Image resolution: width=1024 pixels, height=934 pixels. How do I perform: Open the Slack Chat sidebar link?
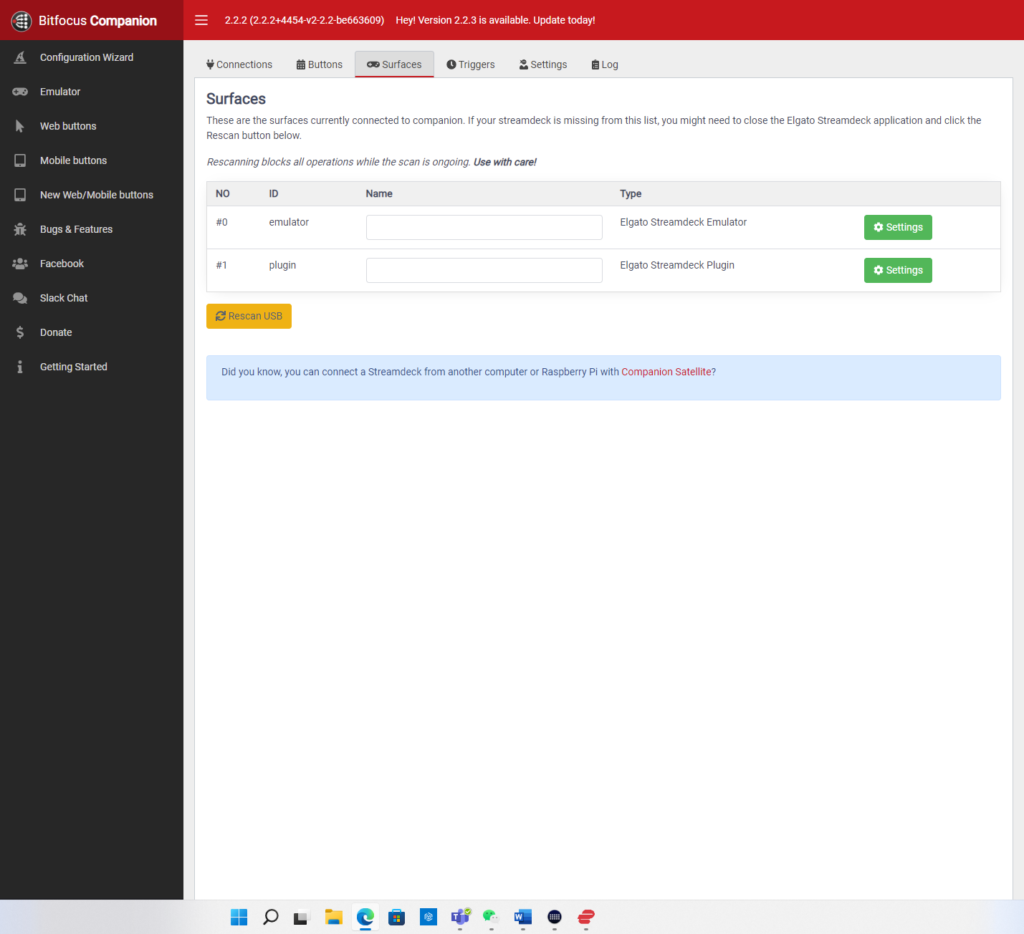(x=64, y=298)
